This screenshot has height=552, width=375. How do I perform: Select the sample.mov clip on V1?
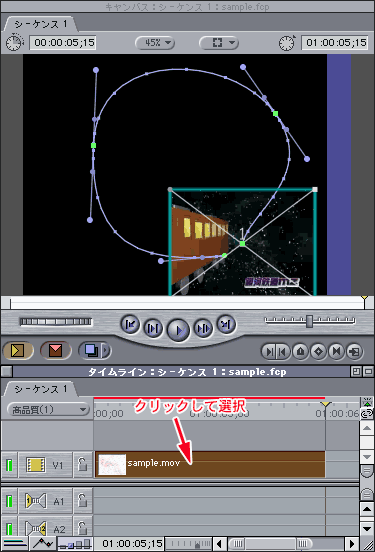pos(210,464)
